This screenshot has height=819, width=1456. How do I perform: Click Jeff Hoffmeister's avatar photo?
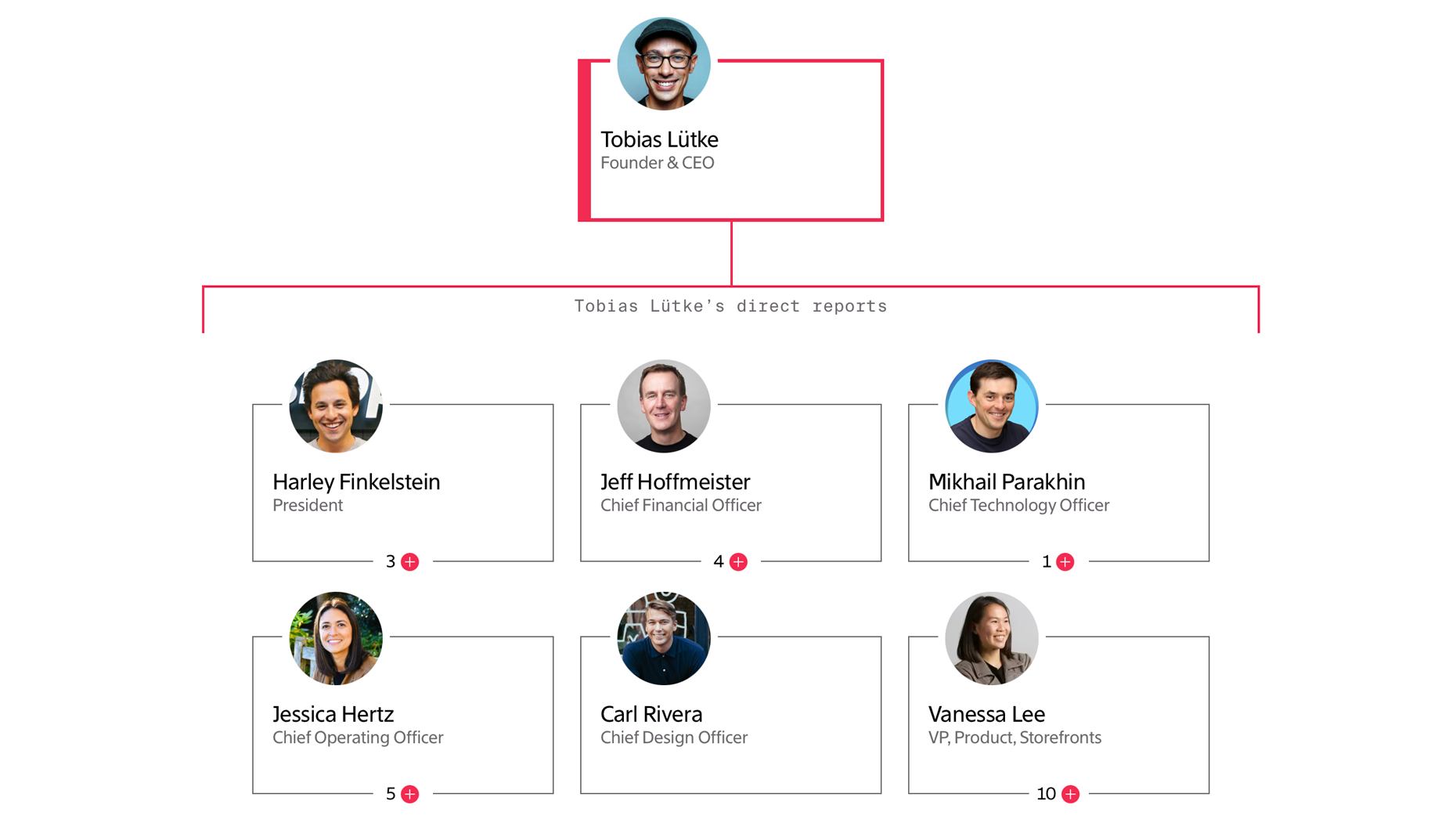[663, 406]
